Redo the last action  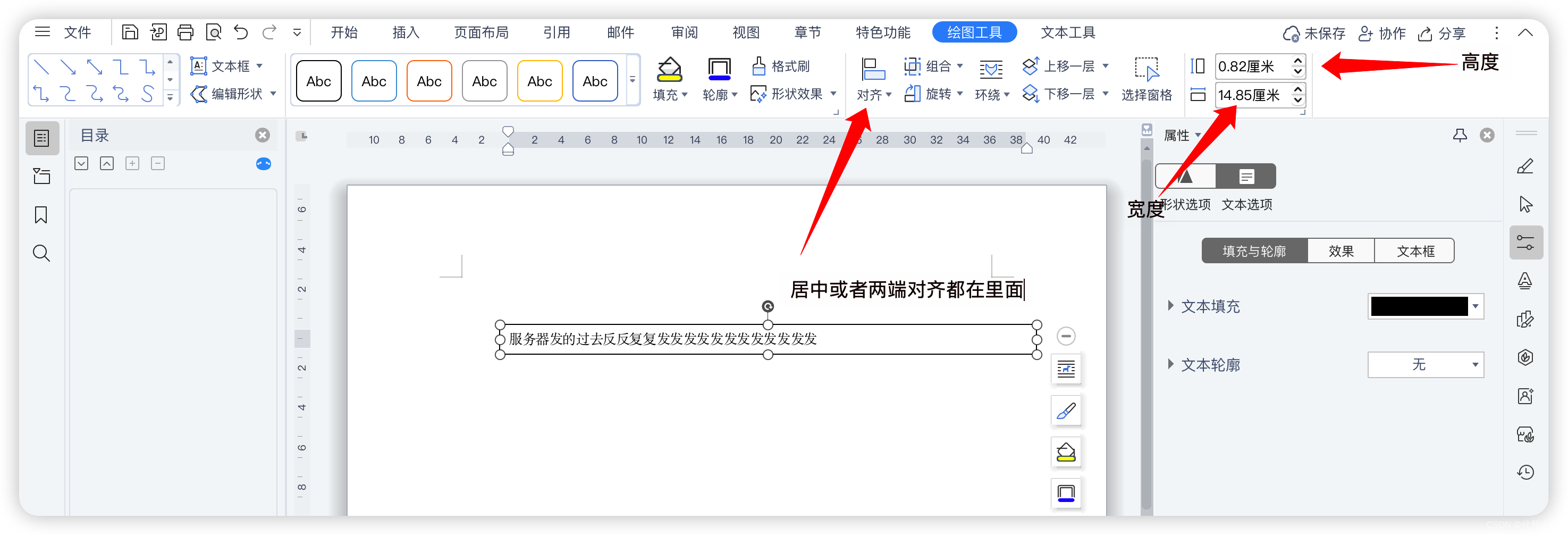coord(269,32)
